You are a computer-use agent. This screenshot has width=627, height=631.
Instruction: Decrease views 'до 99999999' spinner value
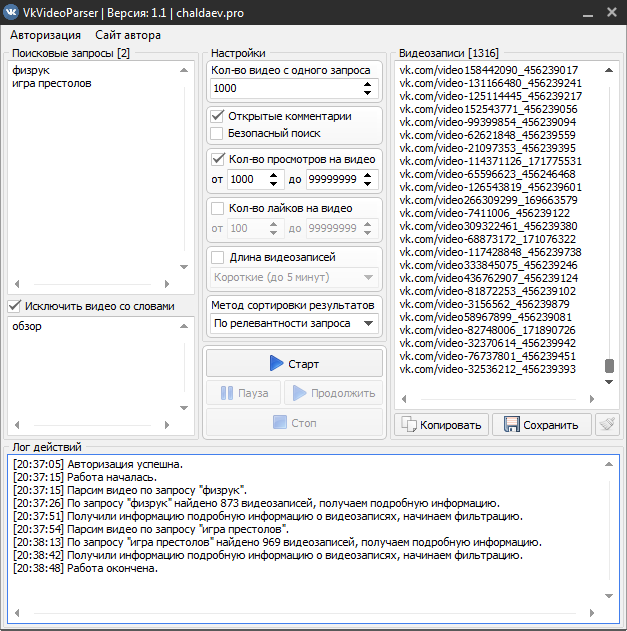pyautogui.click(x=367, y=184)
